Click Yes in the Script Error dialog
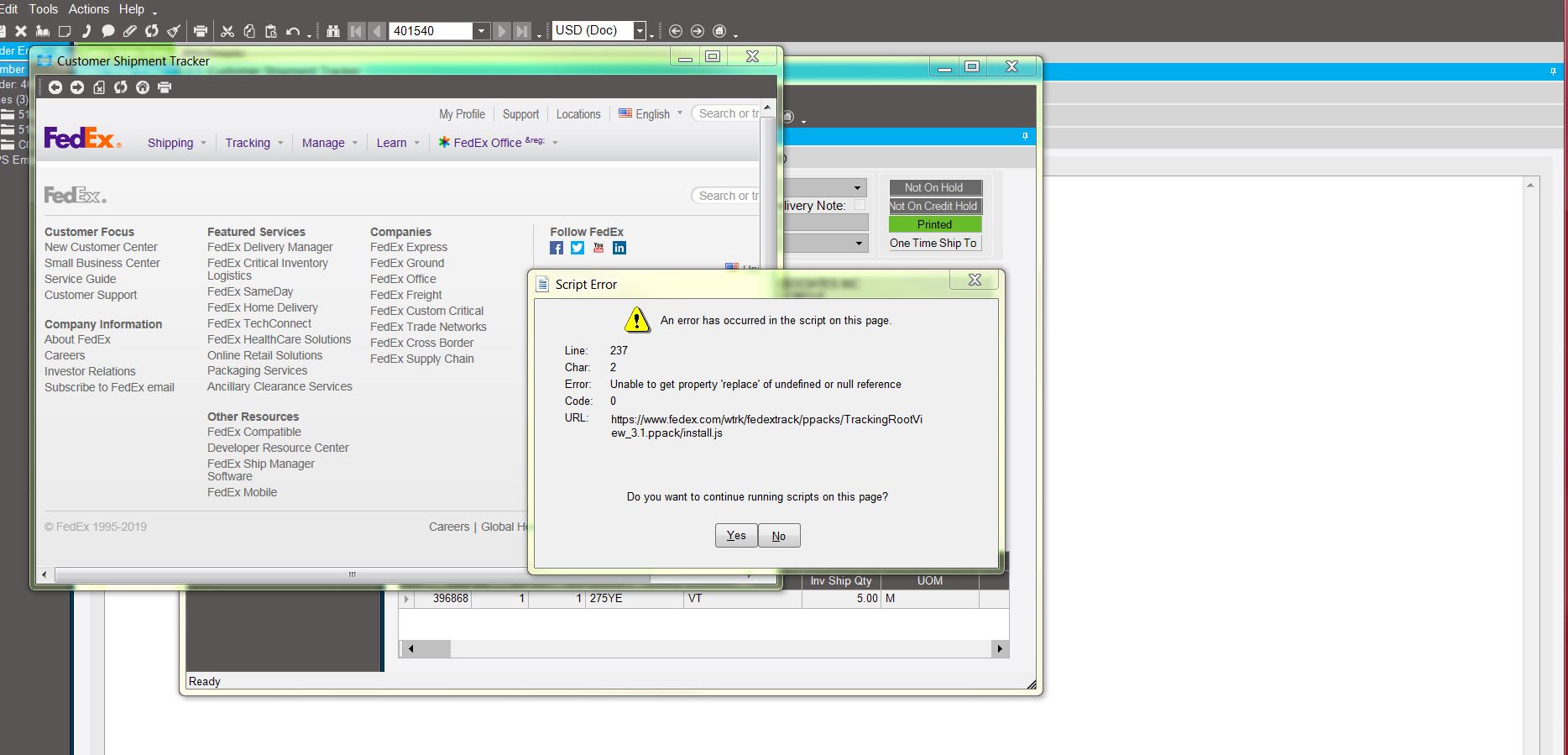 tap(736, 536)
